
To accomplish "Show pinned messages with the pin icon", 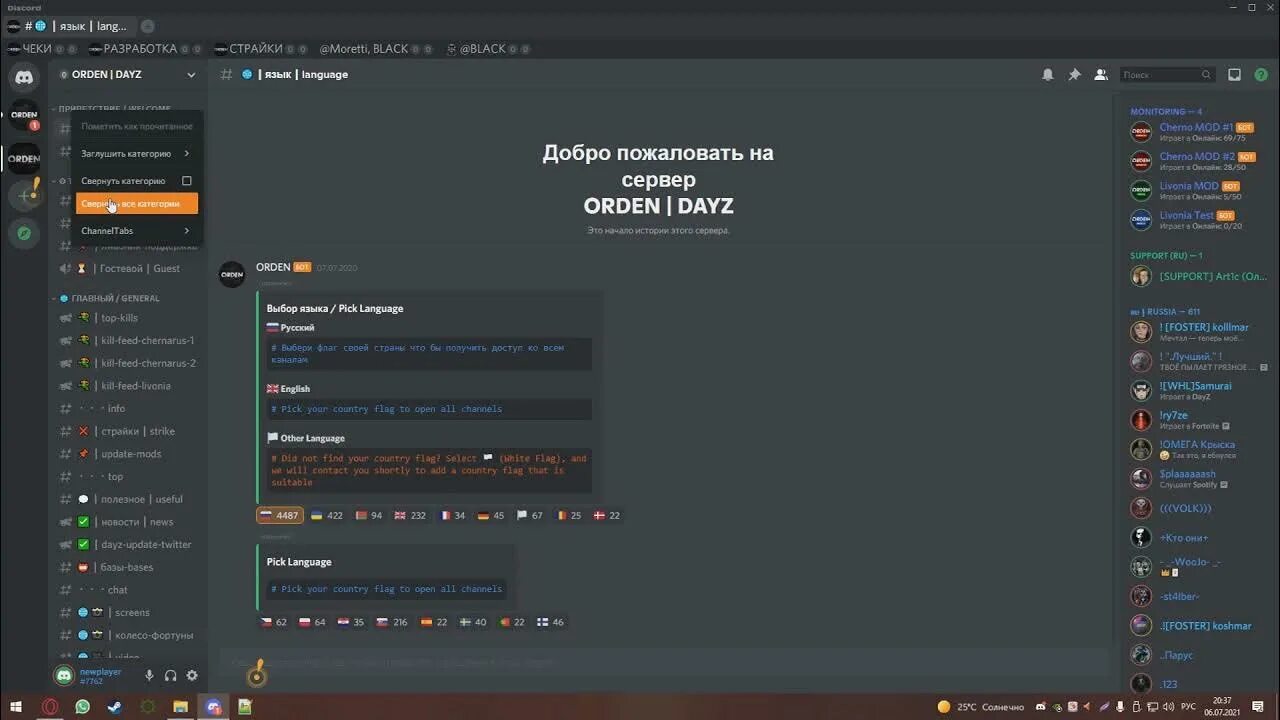I will coord(1074,74).
